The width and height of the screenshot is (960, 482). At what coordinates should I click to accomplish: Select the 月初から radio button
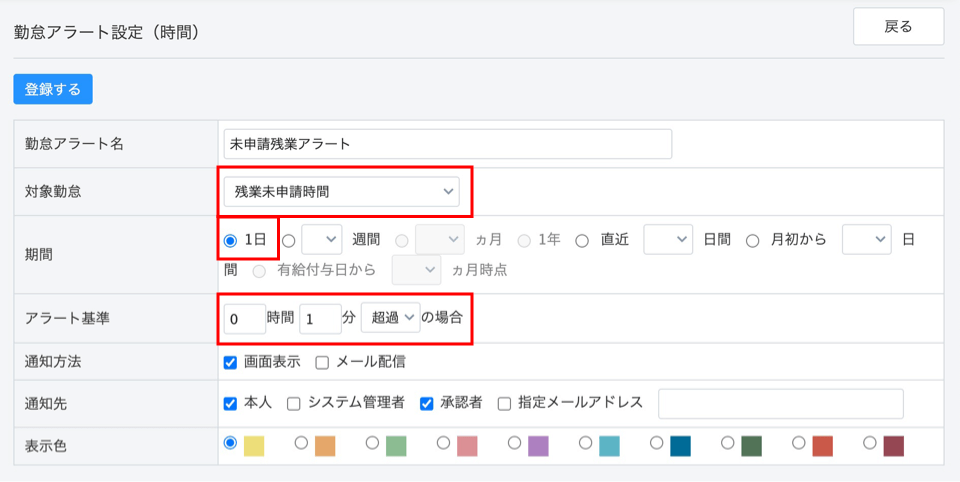click(x=753, y=240)
